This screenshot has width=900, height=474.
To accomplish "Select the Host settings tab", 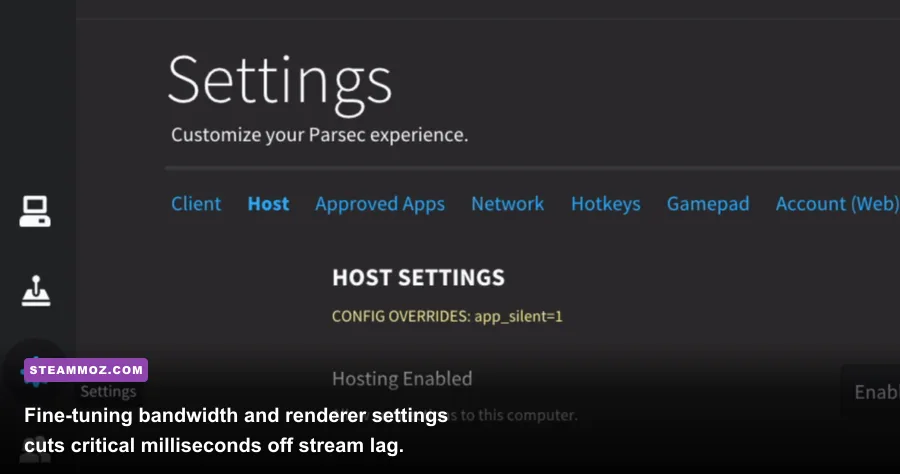I will [x=268, y=204].
